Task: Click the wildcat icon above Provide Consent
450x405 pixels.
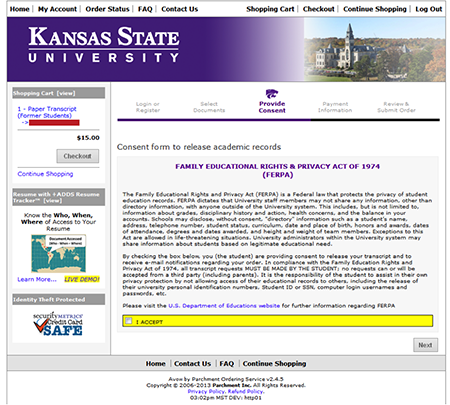Action: tap(272, 94)
